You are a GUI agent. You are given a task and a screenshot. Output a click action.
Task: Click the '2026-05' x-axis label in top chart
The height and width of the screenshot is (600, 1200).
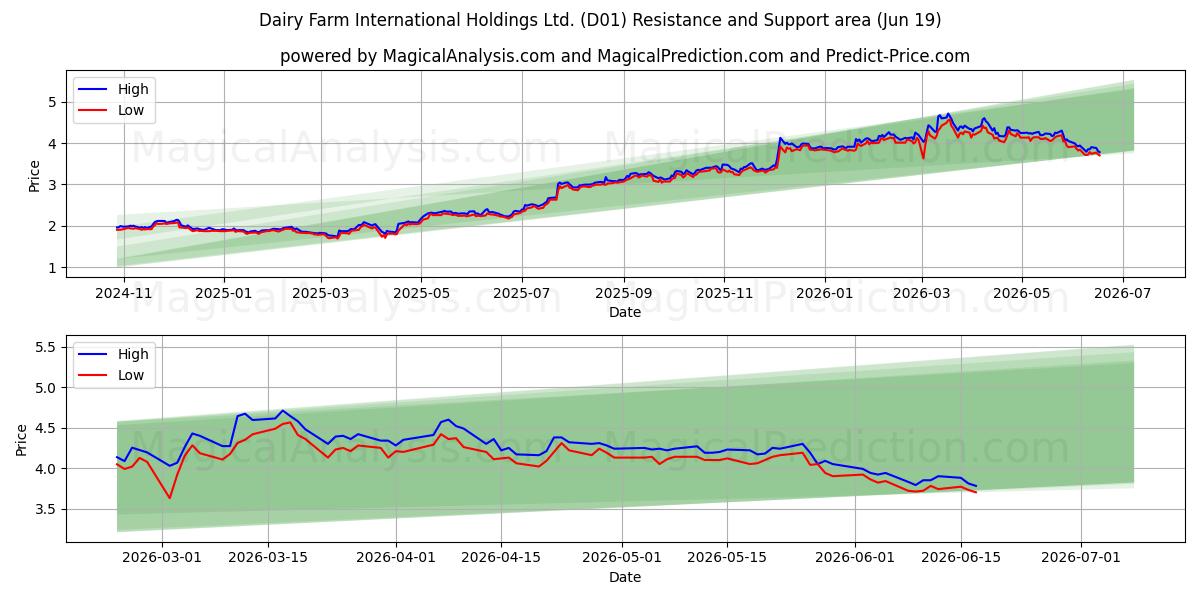[1021, 294]
